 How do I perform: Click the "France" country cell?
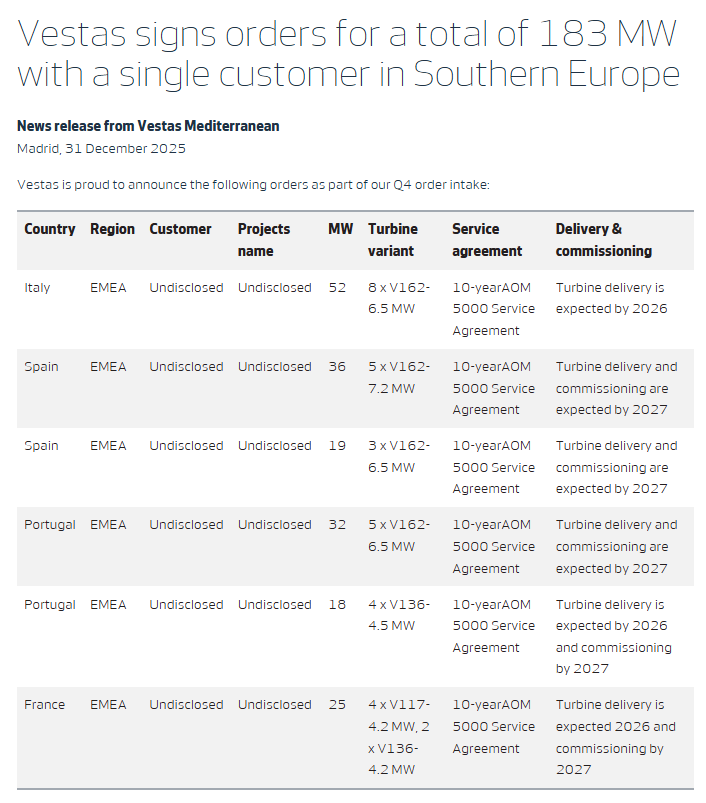[x=44, y=705]
